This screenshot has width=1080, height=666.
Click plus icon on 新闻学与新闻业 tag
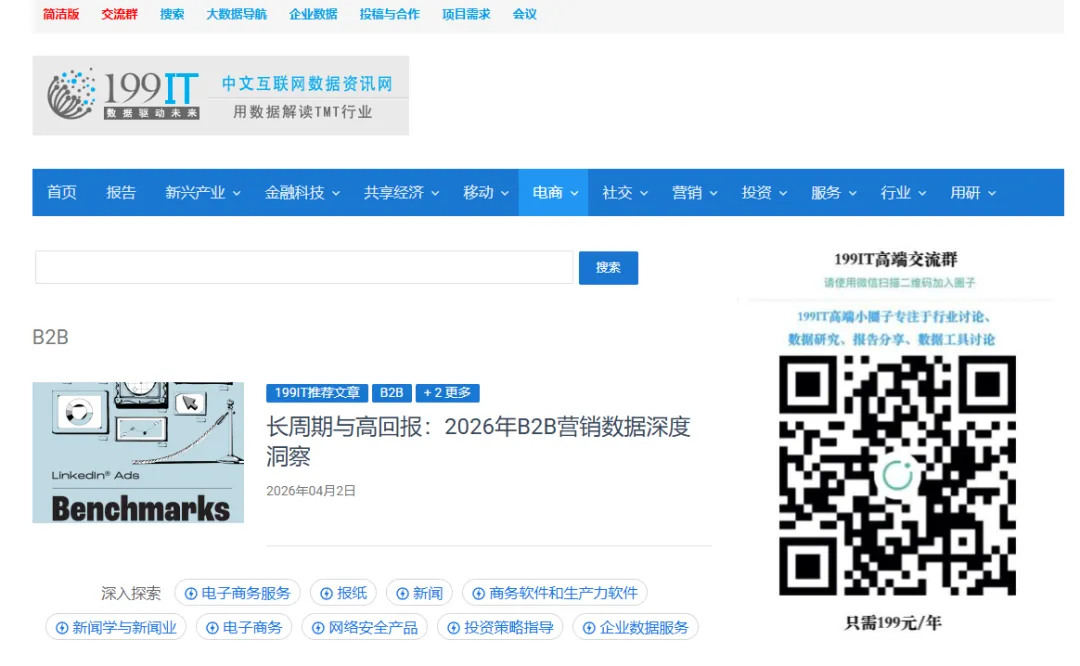tap(61, 627)
